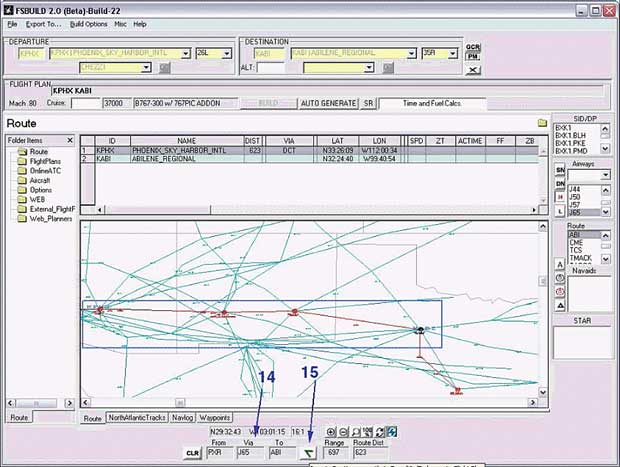The image size is (620, 467).
Task: Open the Export To... menu
Action: coord(43,24)
